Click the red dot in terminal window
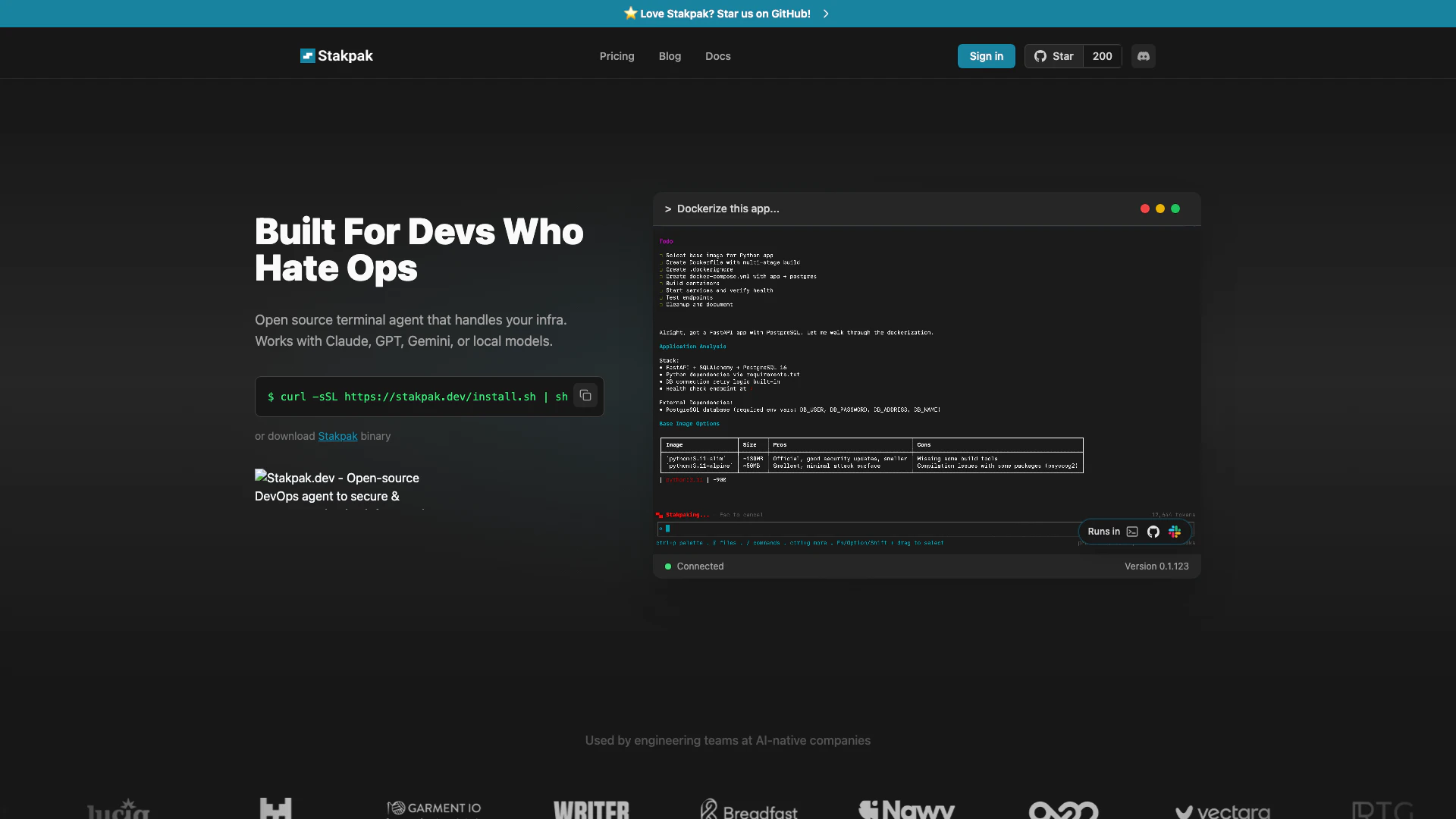This screenshot has height=819, width=1456. click(x=1144, y=209)
